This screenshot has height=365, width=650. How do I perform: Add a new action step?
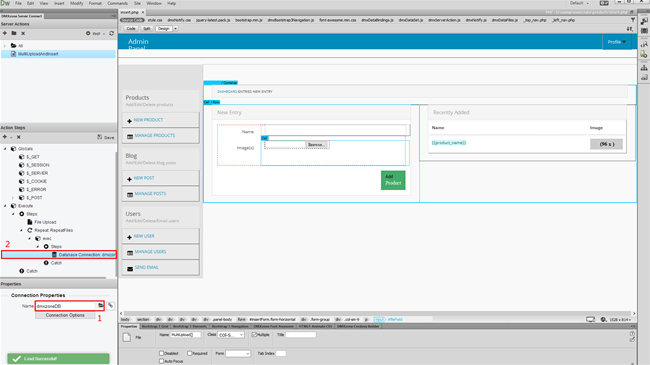click(5, 137)
